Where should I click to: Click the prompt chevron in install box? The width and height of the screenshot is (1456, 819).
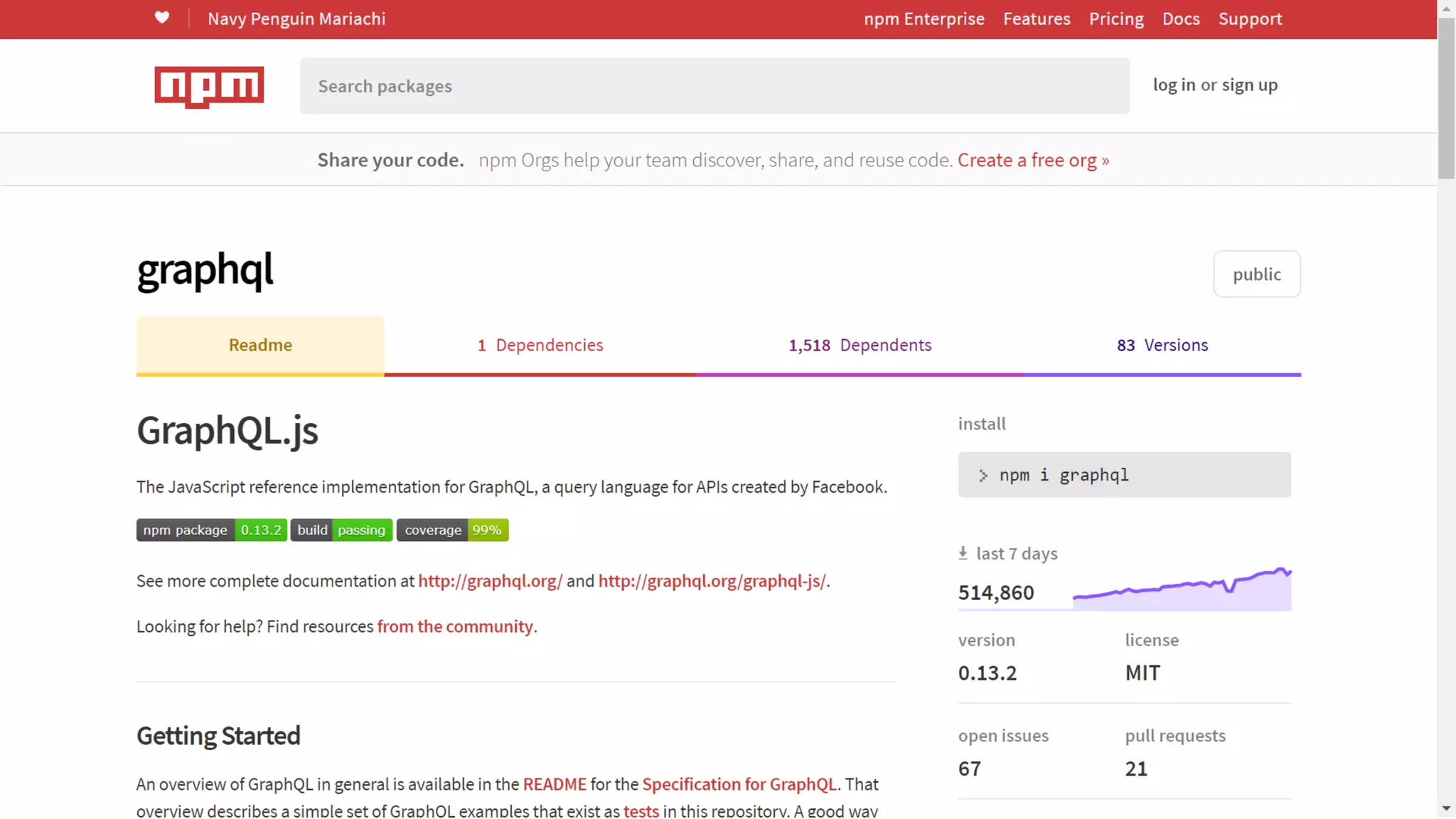[x=983, y=476]
